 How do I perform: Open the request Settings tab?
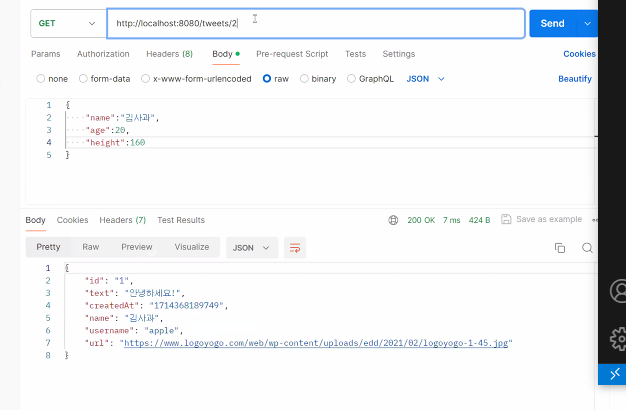coord(399,54)
